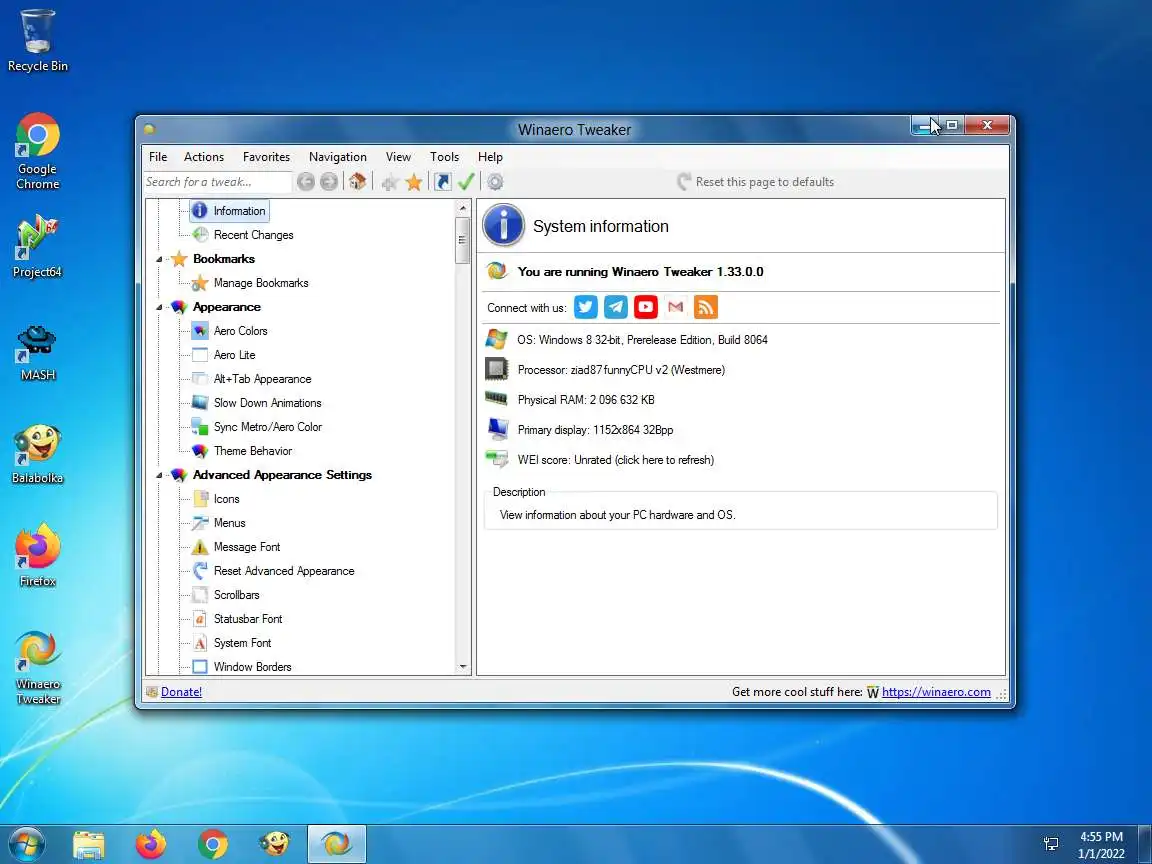Select Alt+Tab Appearance in the tree

pos(262,379)
